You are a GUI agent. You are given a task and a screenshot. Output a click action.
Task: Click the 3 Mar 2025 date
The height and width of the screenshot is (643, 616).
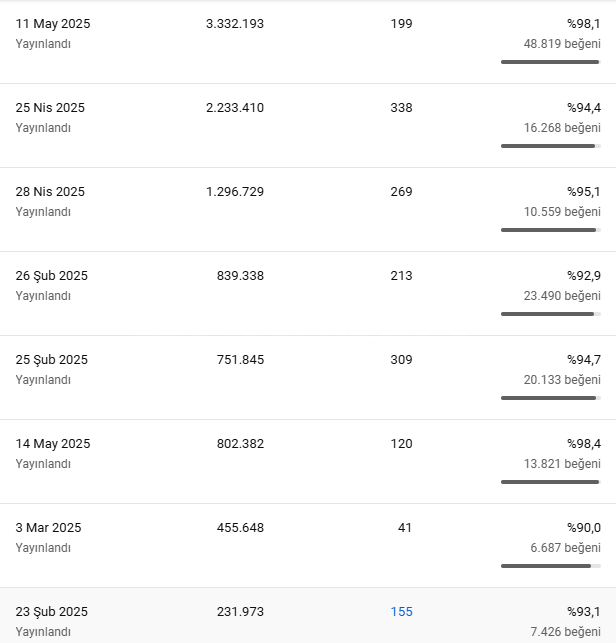(x=48, y=527)
